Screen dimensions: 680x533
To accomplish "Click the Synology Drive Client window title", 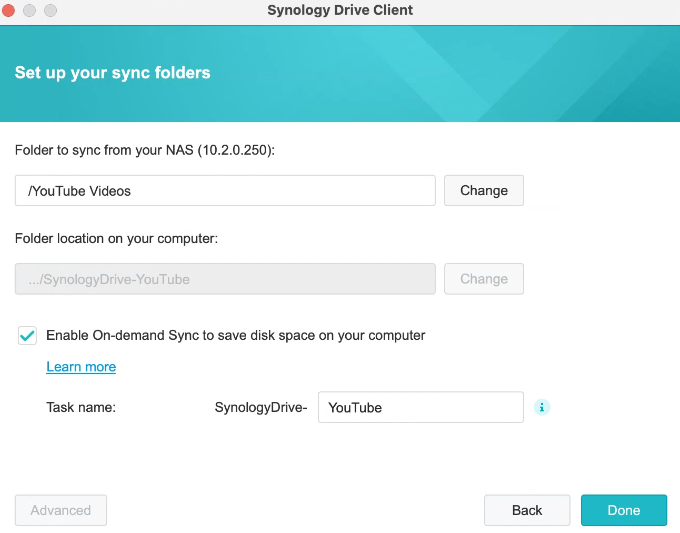I will pos(340,10).
